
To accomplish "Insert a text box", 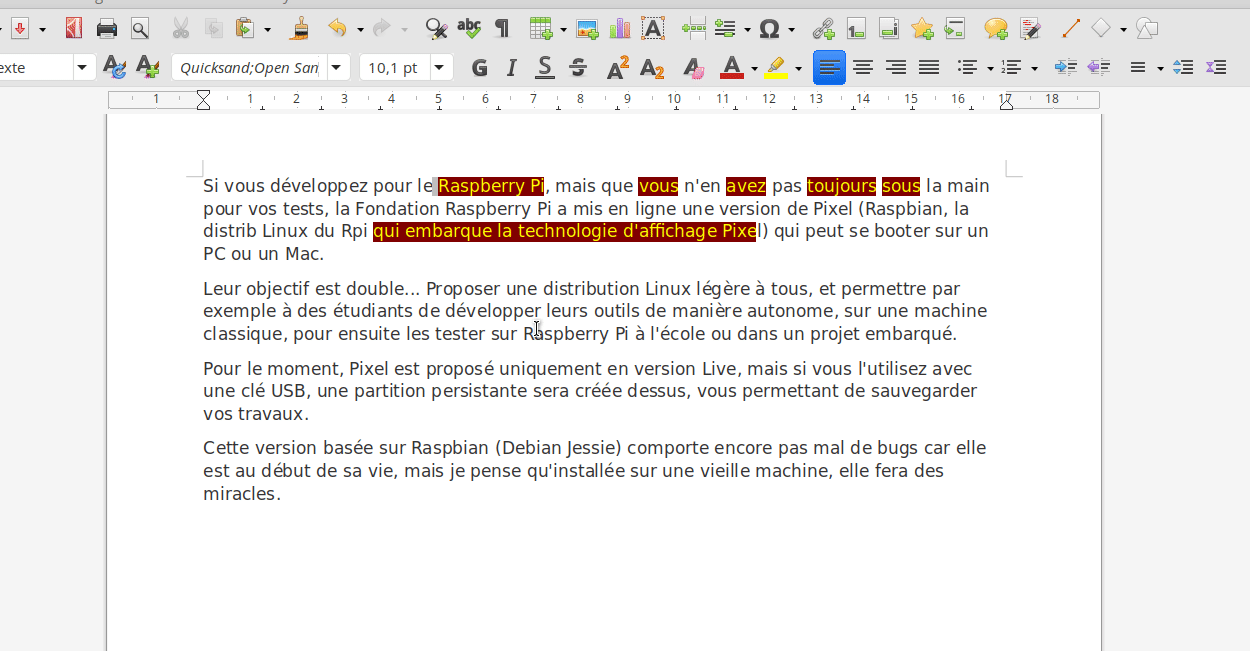I will point(653,29).
